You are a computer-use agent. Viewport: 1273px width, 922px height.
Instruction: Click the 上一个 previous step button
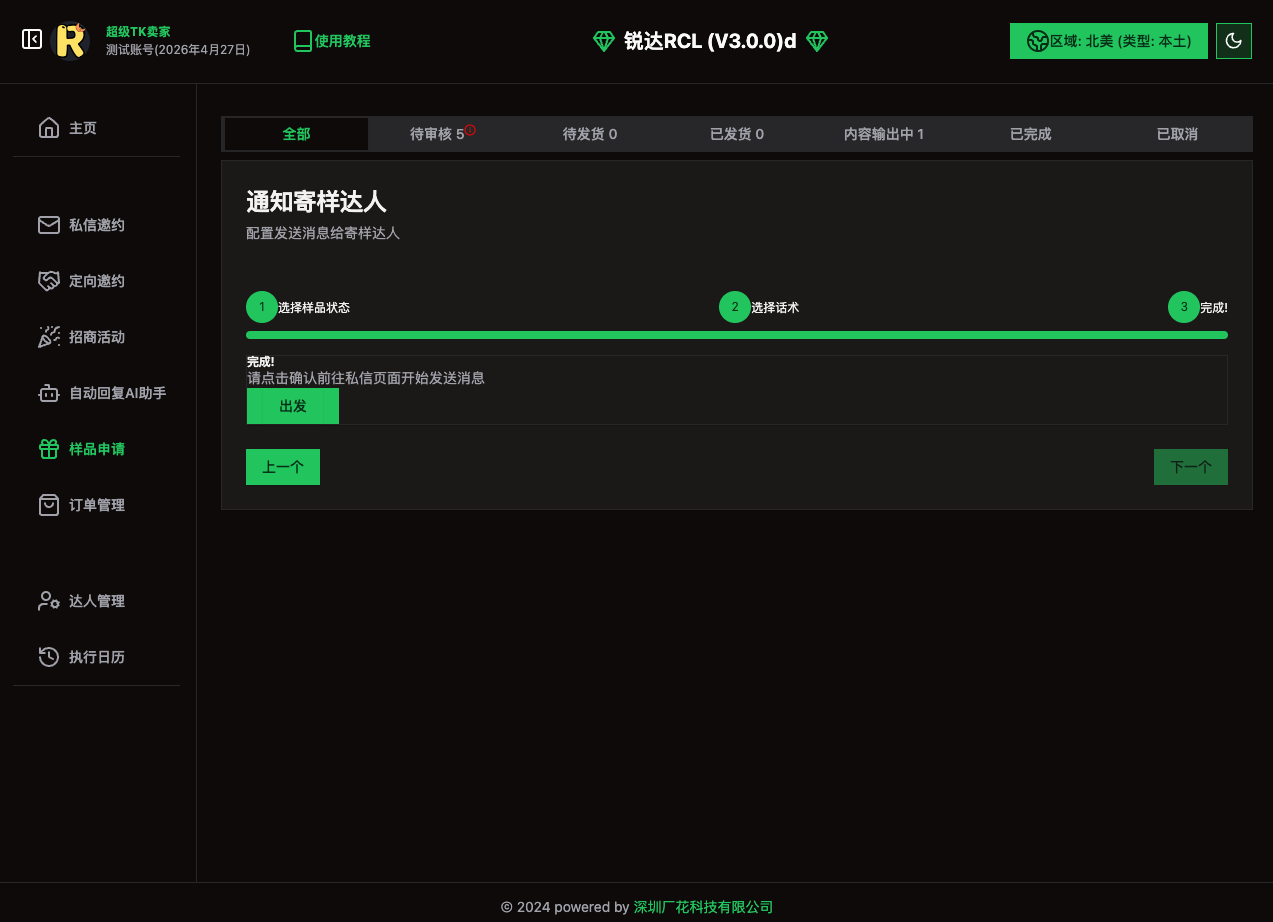coord(283,467)
